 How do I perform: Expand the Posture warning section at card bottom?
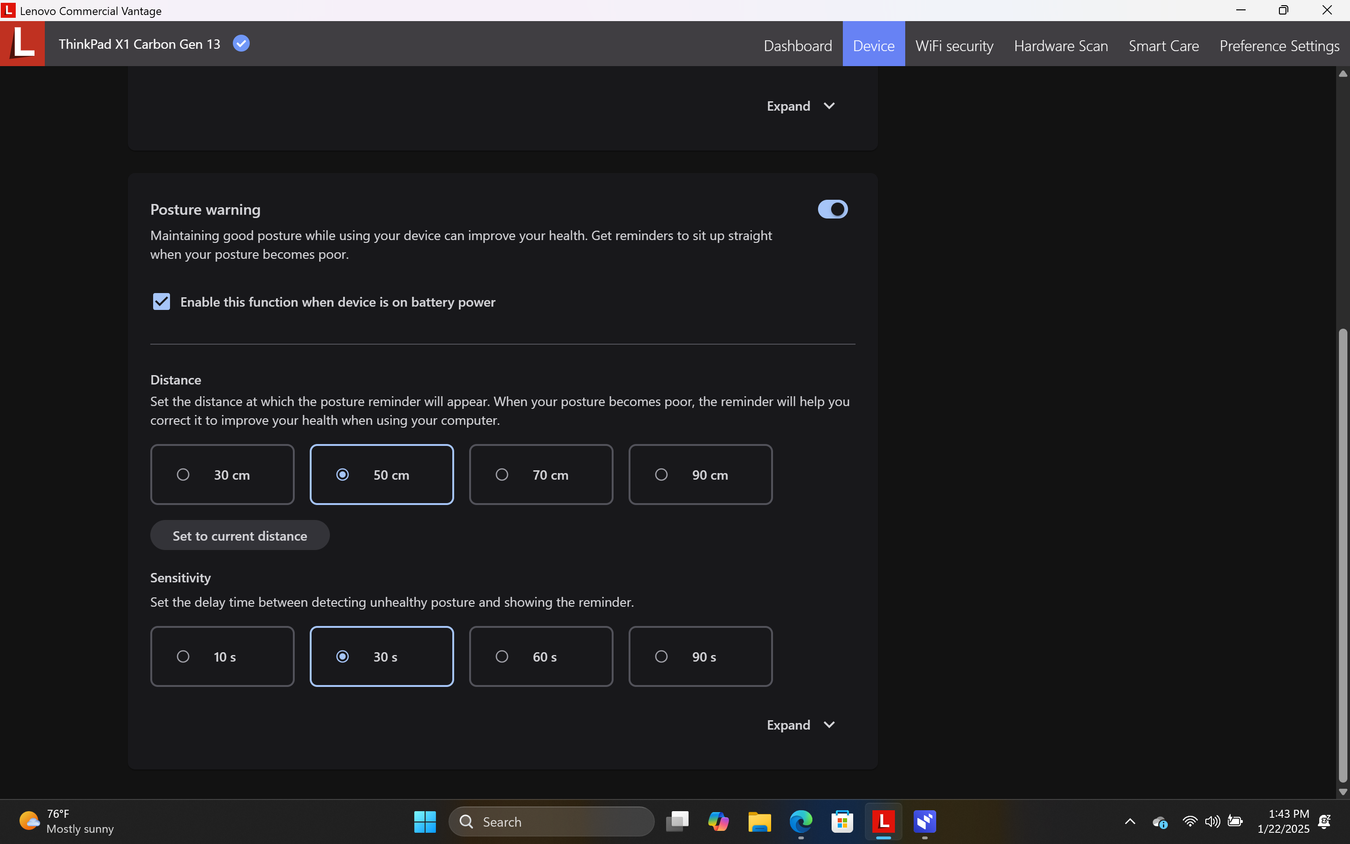[801, 725]
